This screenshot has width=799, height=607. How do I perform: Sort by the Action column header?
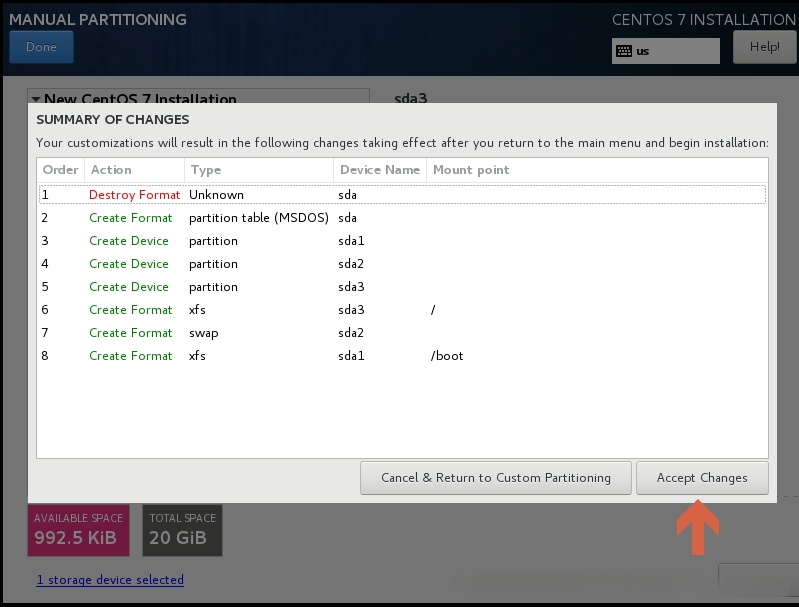coord(134,170)
